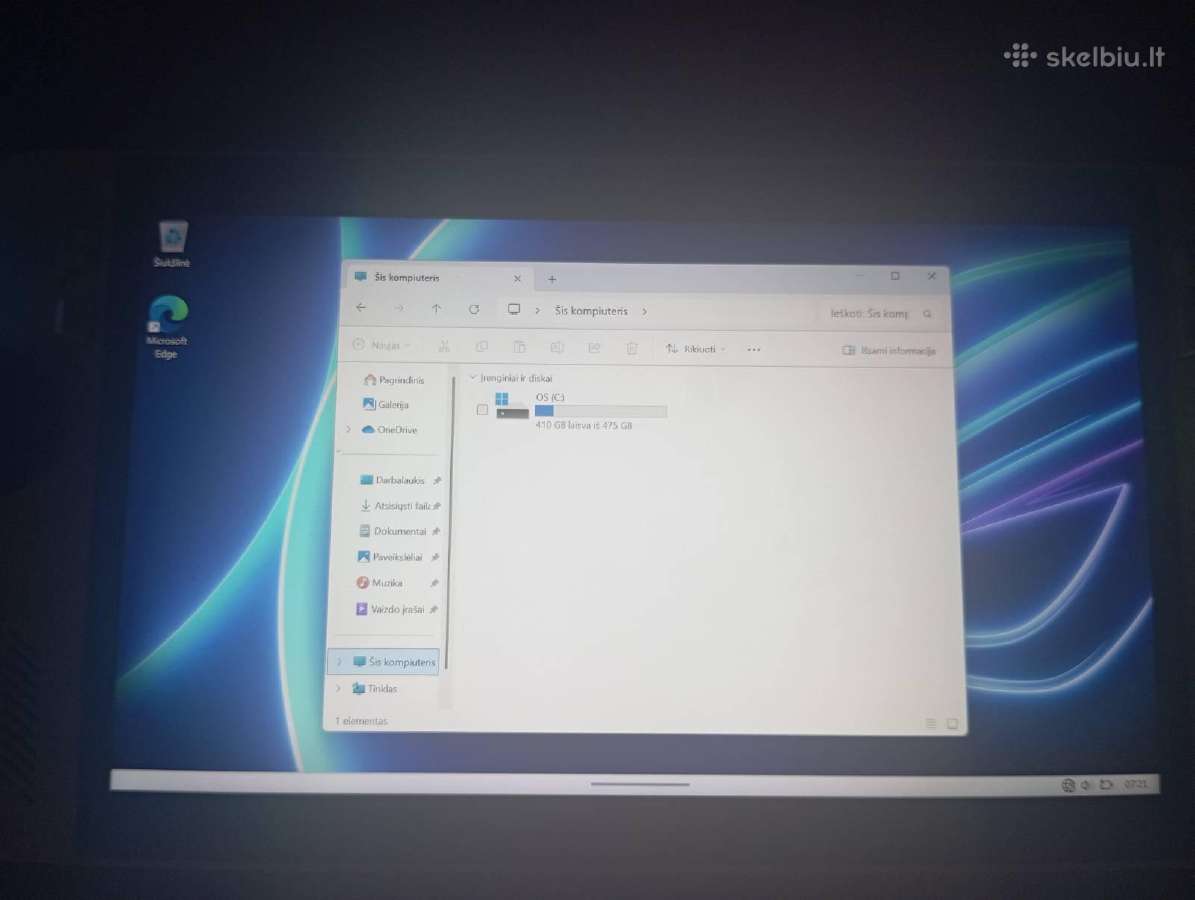Image resolution: width=1195 pixels, height=900 pixels.
Task: Open Microsoft Edge desktop shortcut
Action: (167, 327)
